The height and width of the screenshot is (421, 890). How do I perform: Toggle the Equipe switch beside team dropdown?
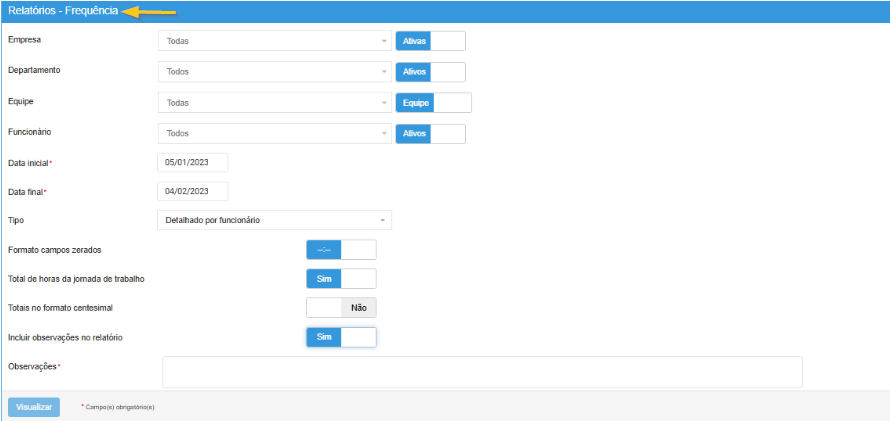click(433, 103)
